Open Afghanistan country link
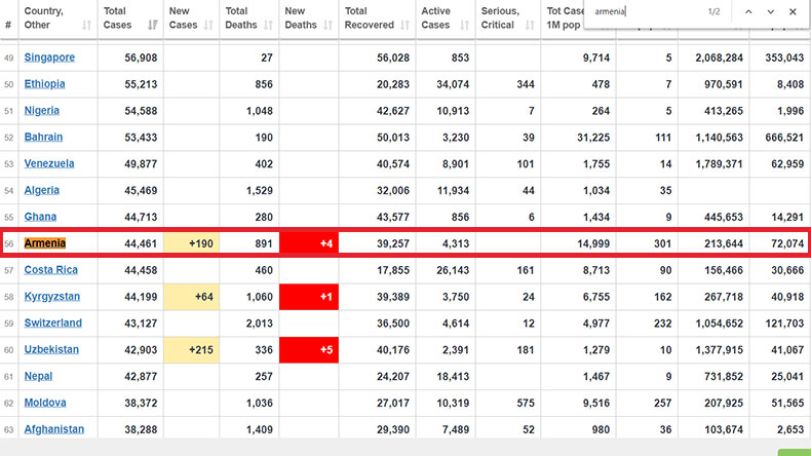811x456 pixels. pyautogui.click(x=54, y=429)
